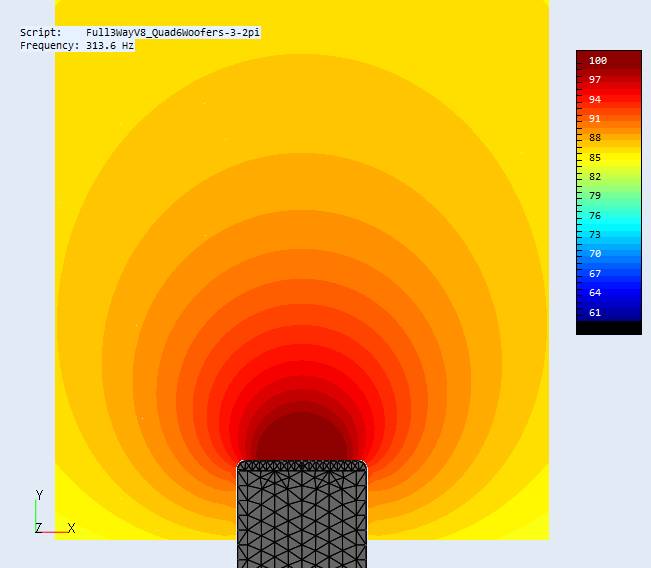Click the X axis label of triad
Viewport: 651px width, 568px height.
[x=71, y=528]
